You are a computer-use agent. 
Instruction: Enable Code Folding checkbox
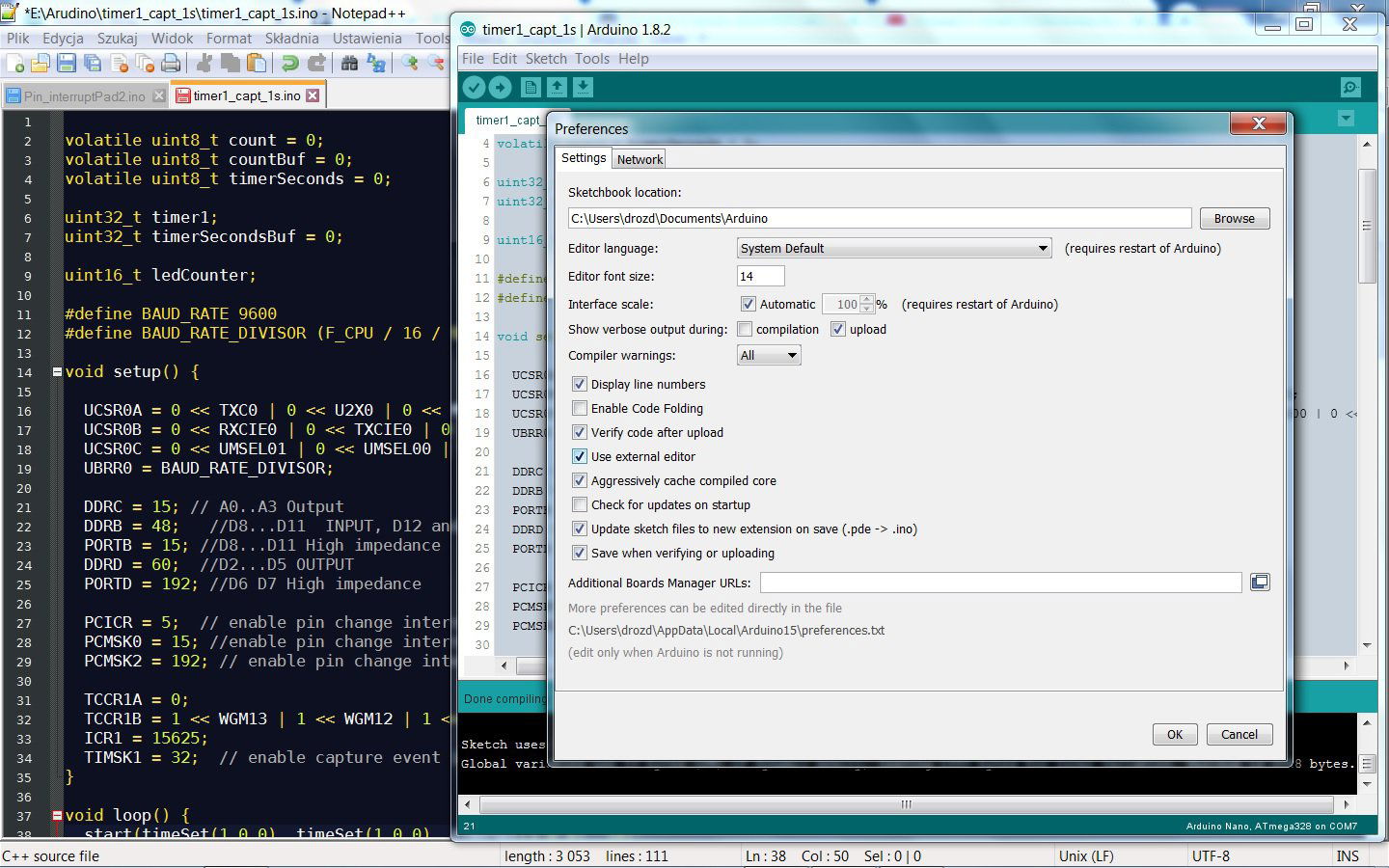coord(580,408)
